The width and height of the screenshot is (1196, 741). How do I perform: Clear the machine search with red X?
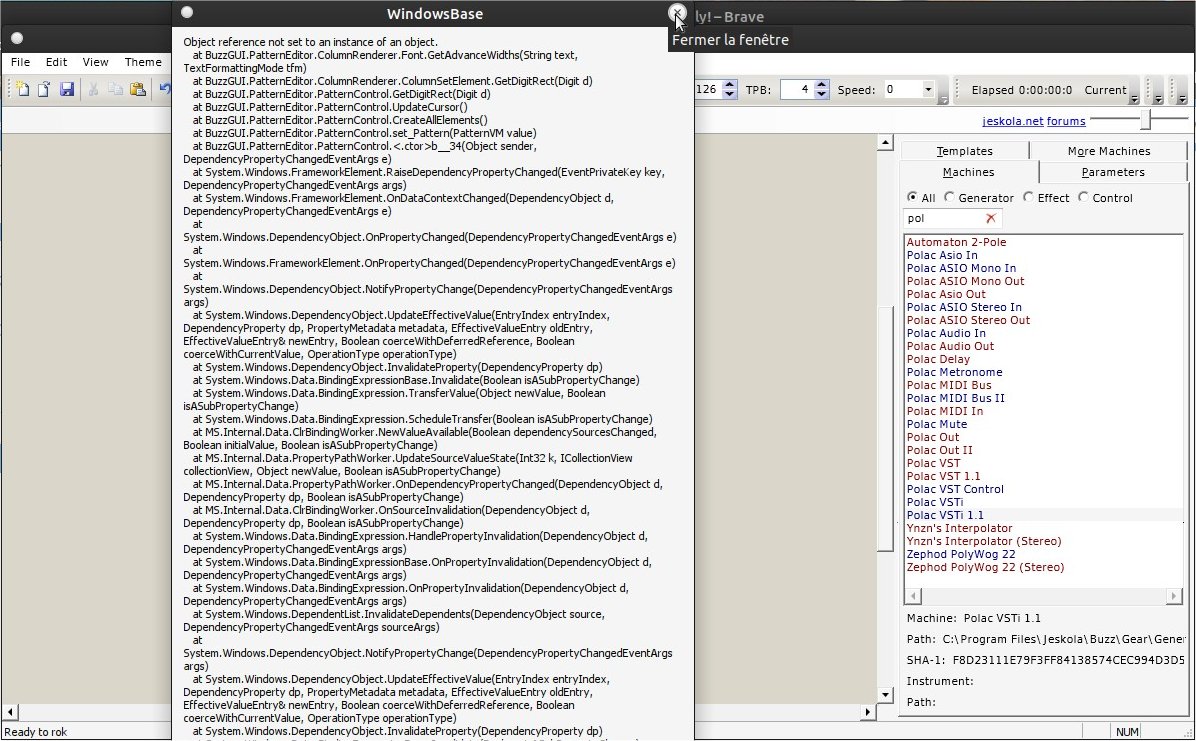click(x=991, y=218)
